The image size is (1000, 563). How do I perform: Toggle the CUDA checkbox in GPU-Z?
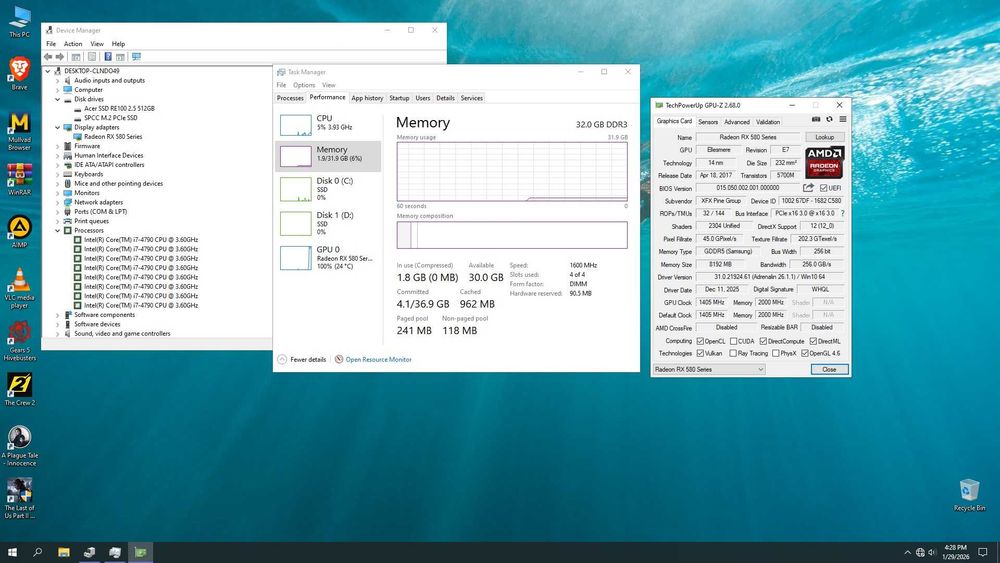(733, 341)
